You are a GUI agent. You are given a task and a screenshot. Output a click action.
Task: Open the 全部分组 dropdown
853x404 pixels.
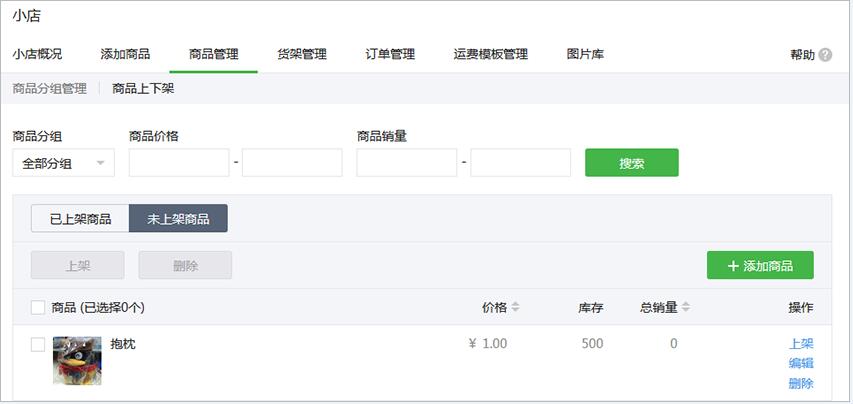click(x=64, y=163)
